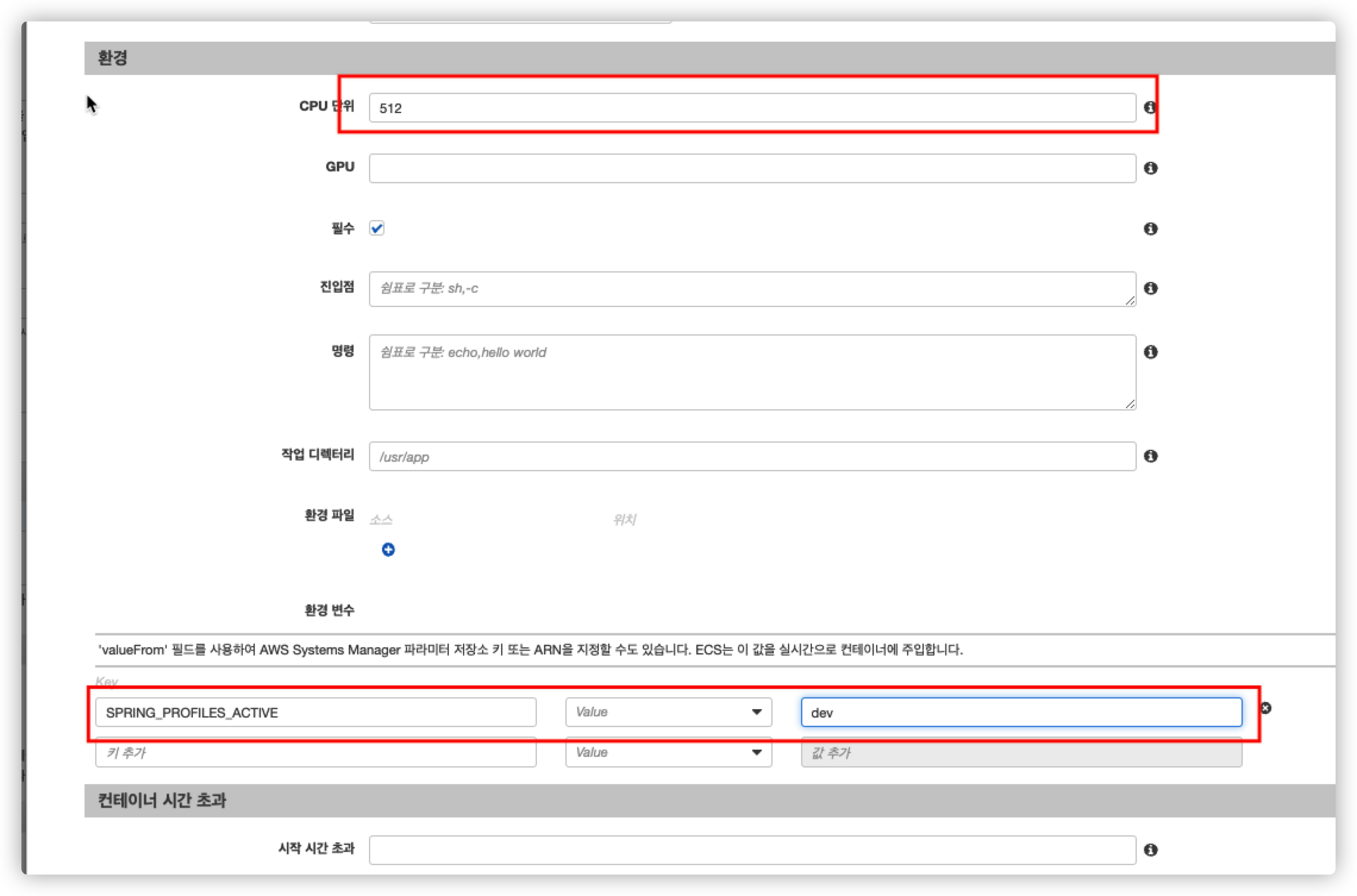The width and height of the screenshot is (1357, 896).
Task: Click the info icon beside 시작 시간 초과
Action: click(1150, 850)
